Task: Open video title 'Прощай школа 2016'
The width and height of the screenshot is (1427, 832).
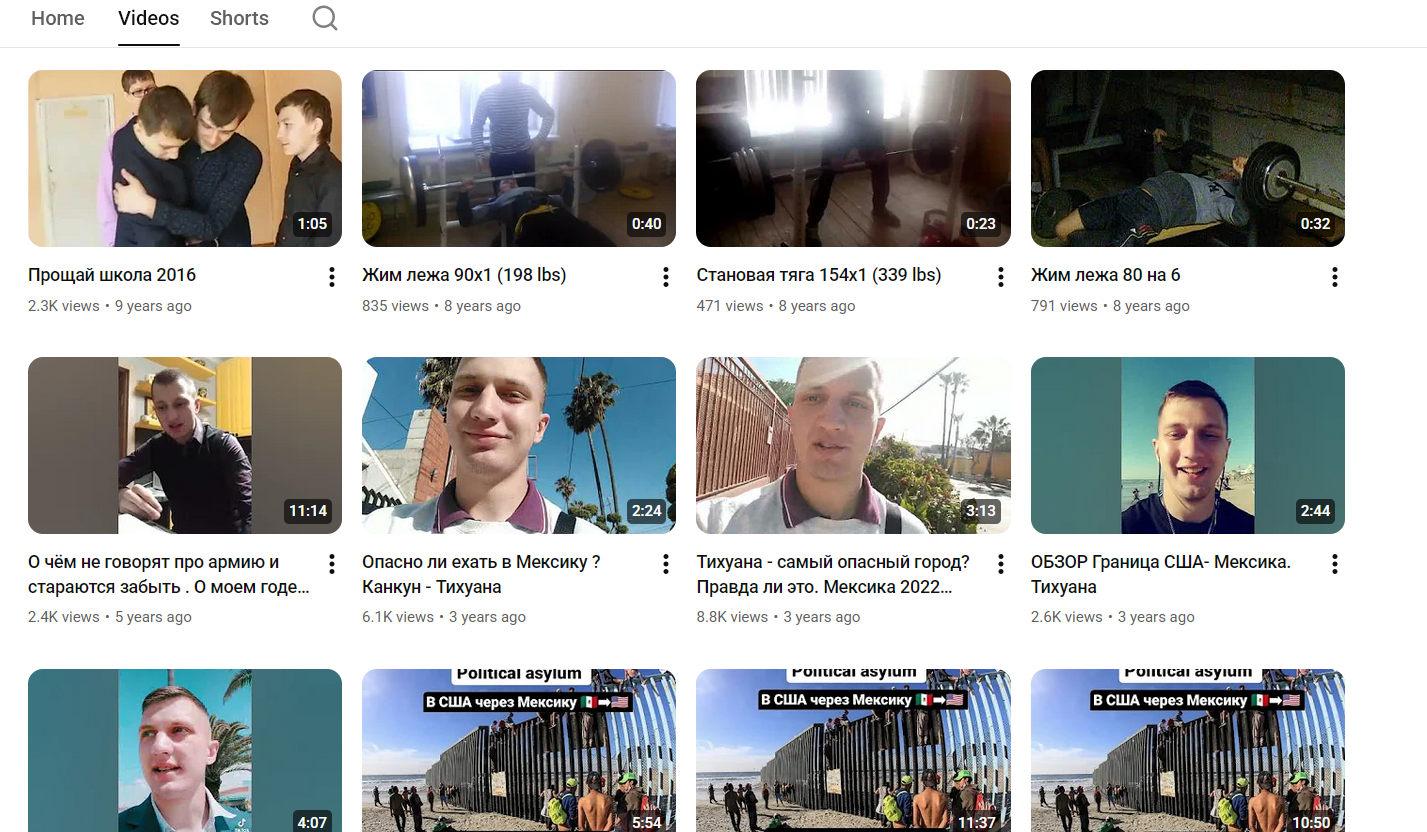Action: pyautogui.click(x=112, y=275)
